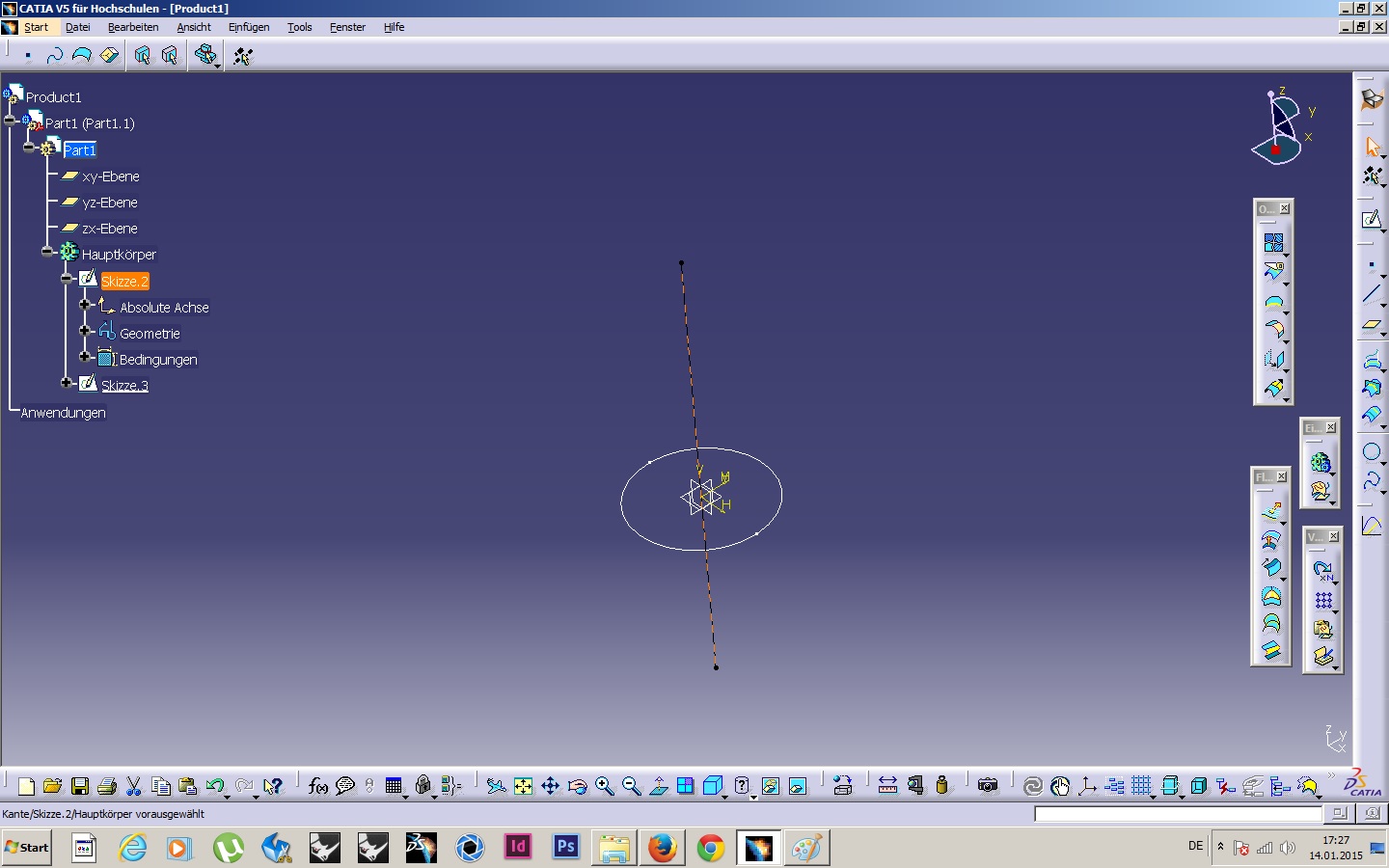
Task: Select zx-Ebene in the tree
Action: [110, 229]
